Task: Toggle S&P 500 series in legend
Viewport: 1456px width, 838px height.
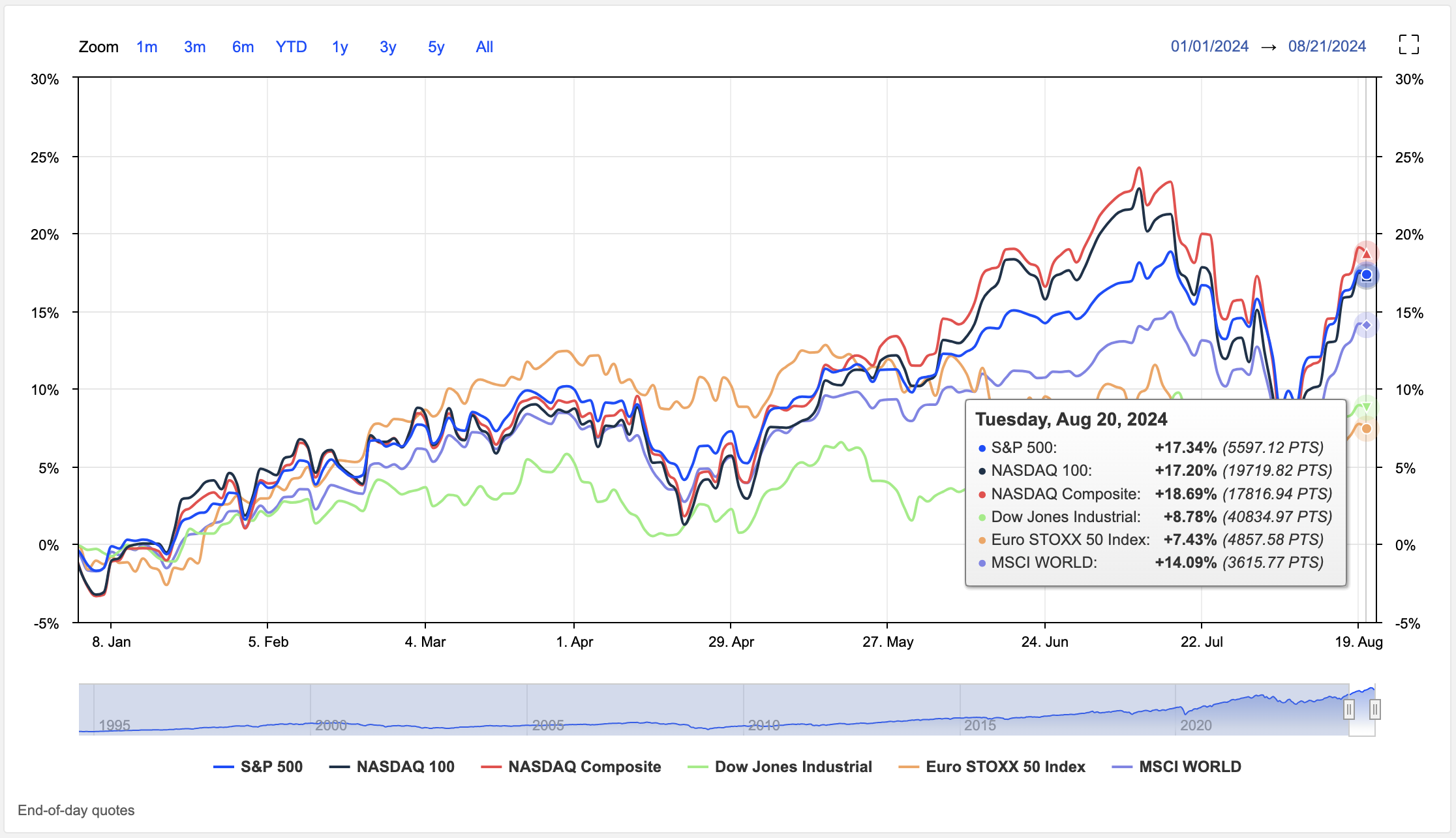Action: tap(271, 767)
